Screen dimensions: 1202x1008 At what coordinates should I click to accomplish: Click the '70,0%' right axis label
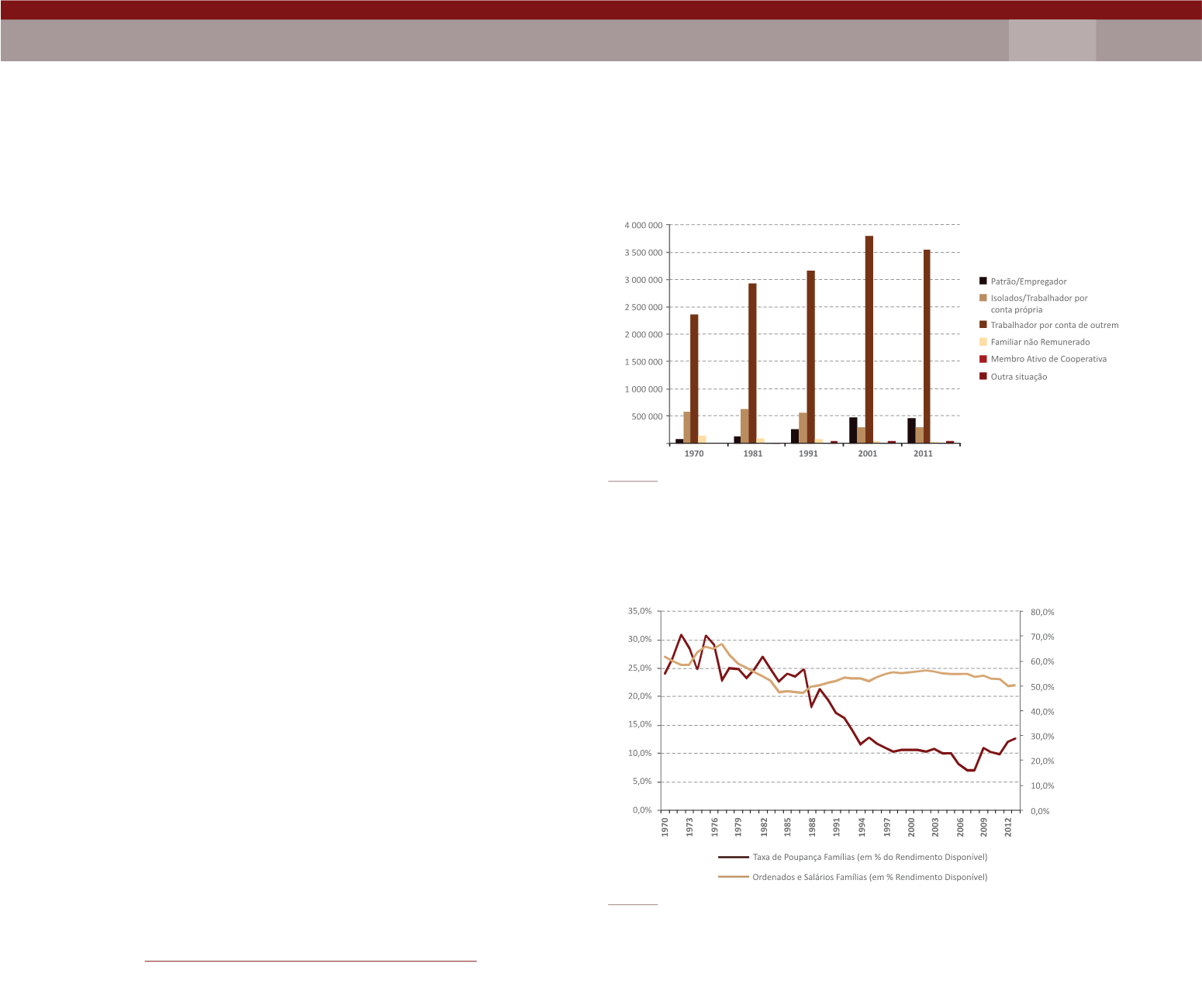(1042, 637)
